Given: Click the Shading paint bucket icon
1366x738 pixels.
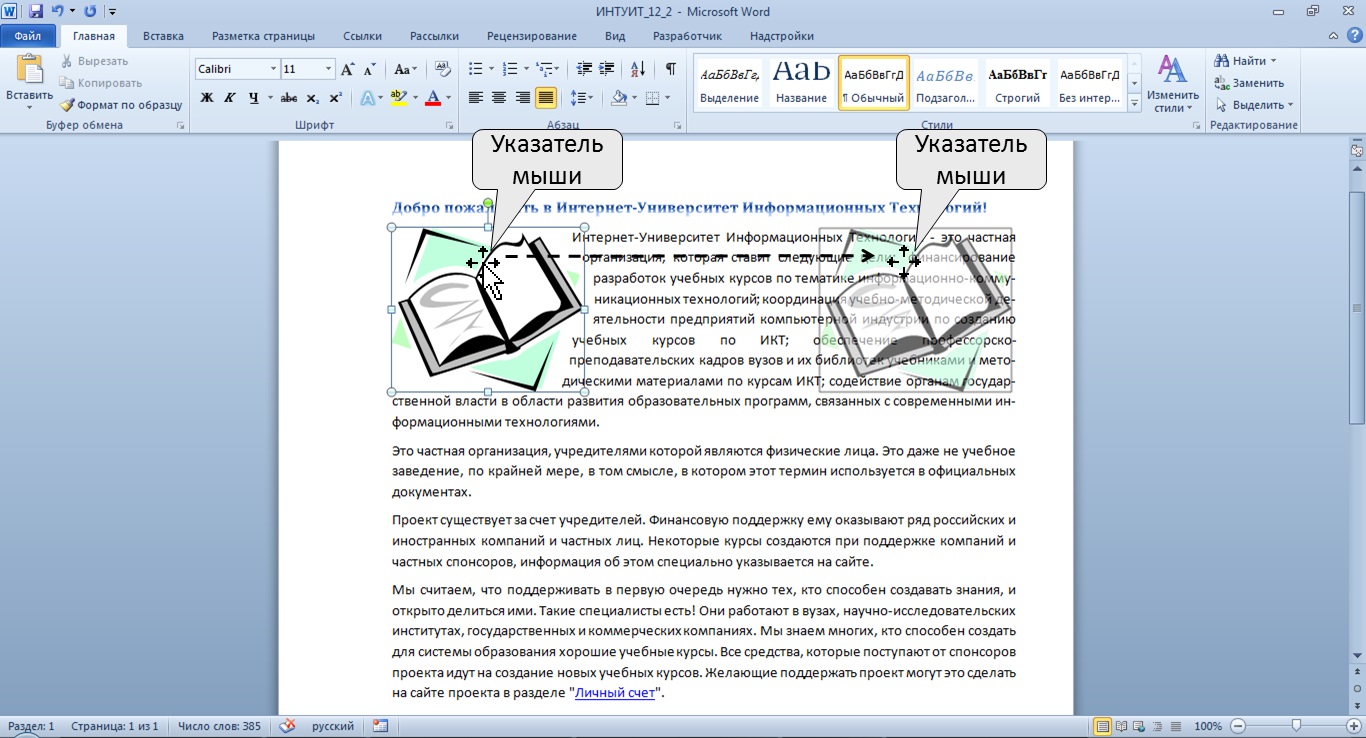Looking at the screenshot, I should click(618, 98).
